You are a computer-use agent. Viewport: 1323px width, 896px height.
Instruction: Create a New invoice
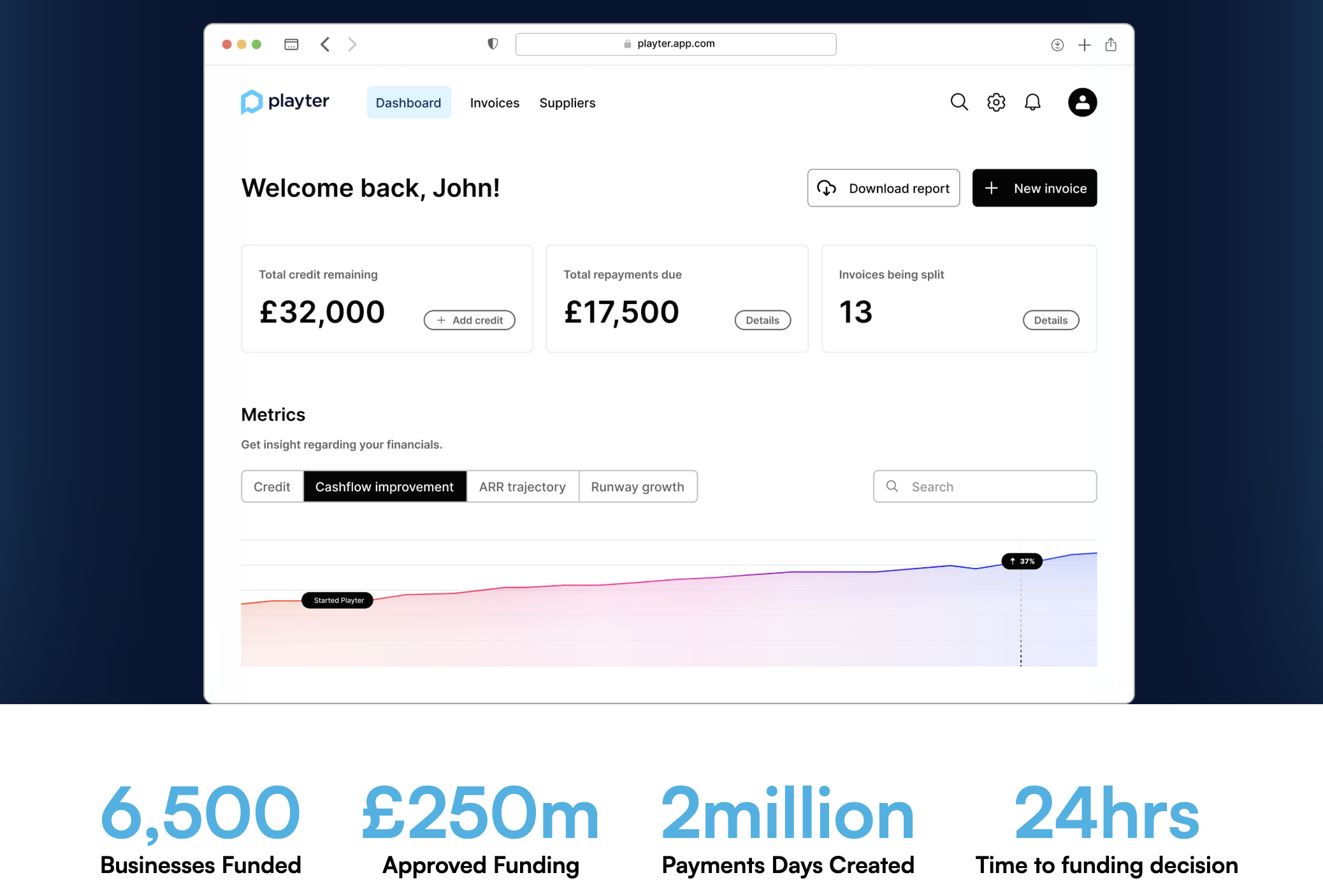tap(1034, 188)
